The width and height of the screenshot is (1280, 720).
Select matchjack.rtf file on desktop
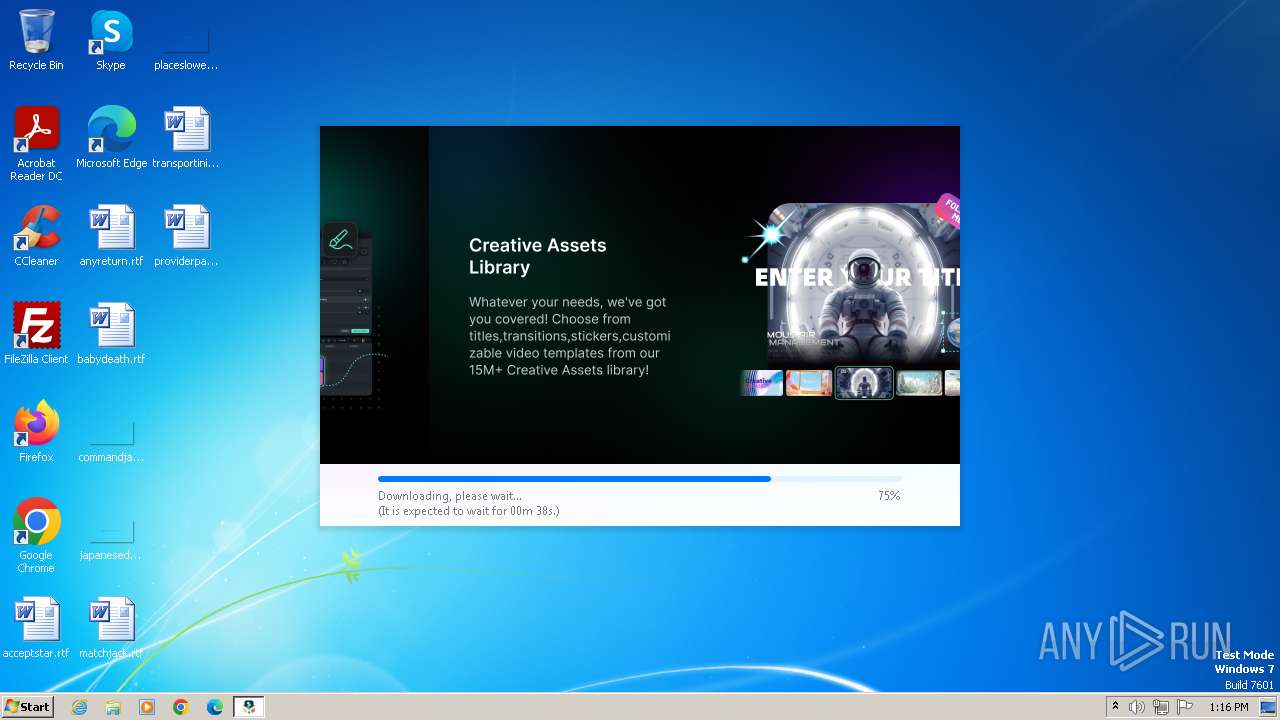(111, 628)
